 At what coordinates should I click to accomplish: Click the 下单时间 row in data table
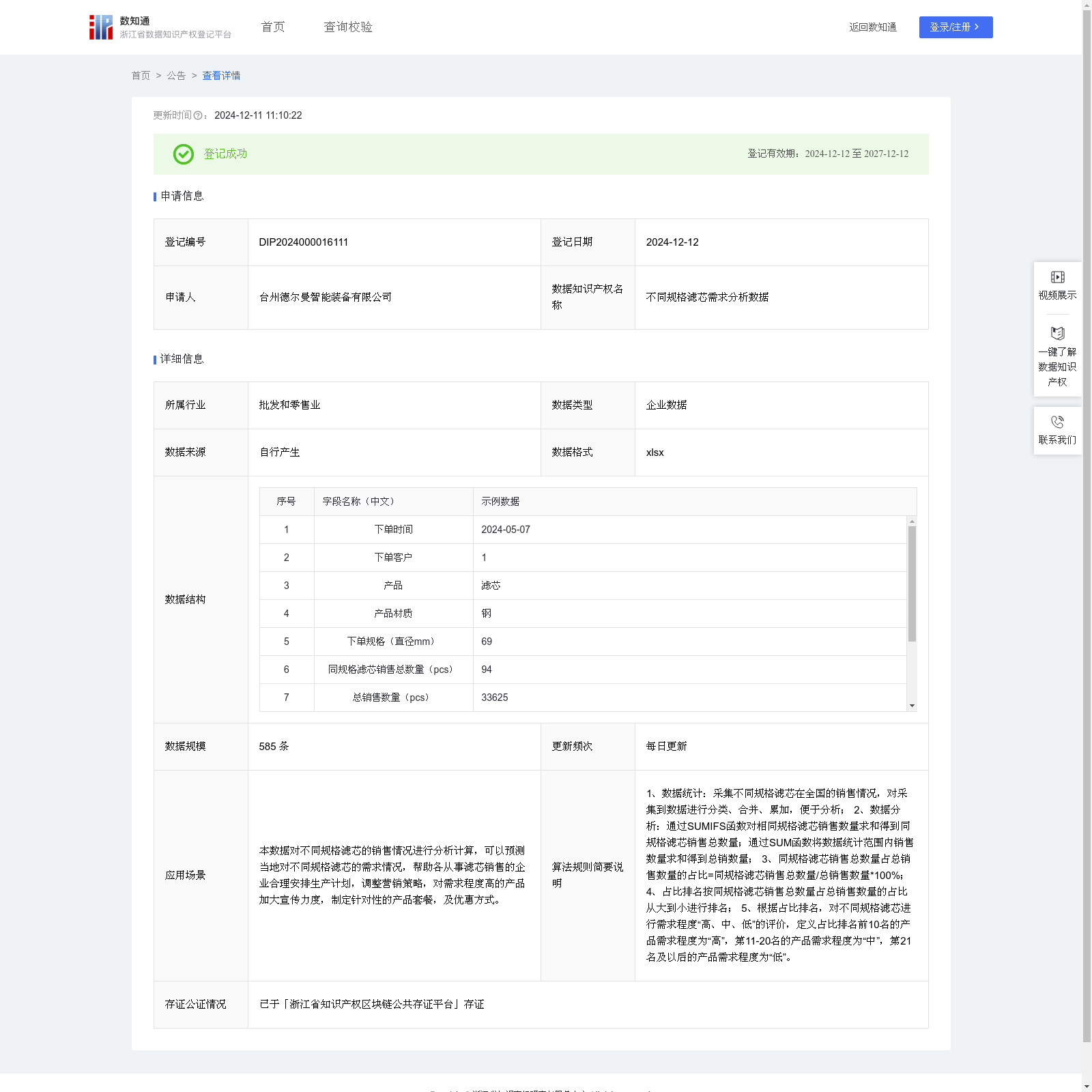click(393, 530)
